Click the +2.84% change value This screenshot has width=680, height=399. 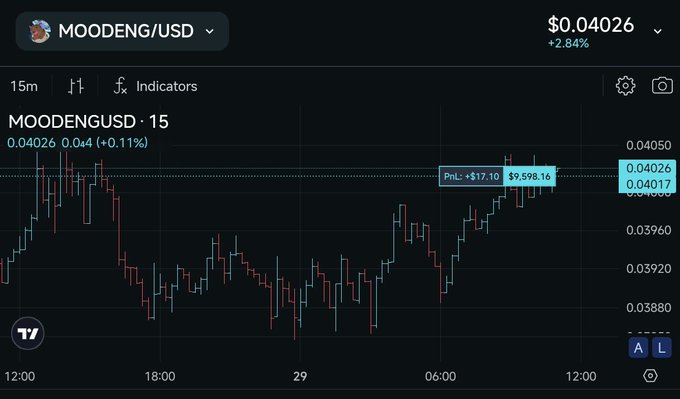tap(568, 43)
